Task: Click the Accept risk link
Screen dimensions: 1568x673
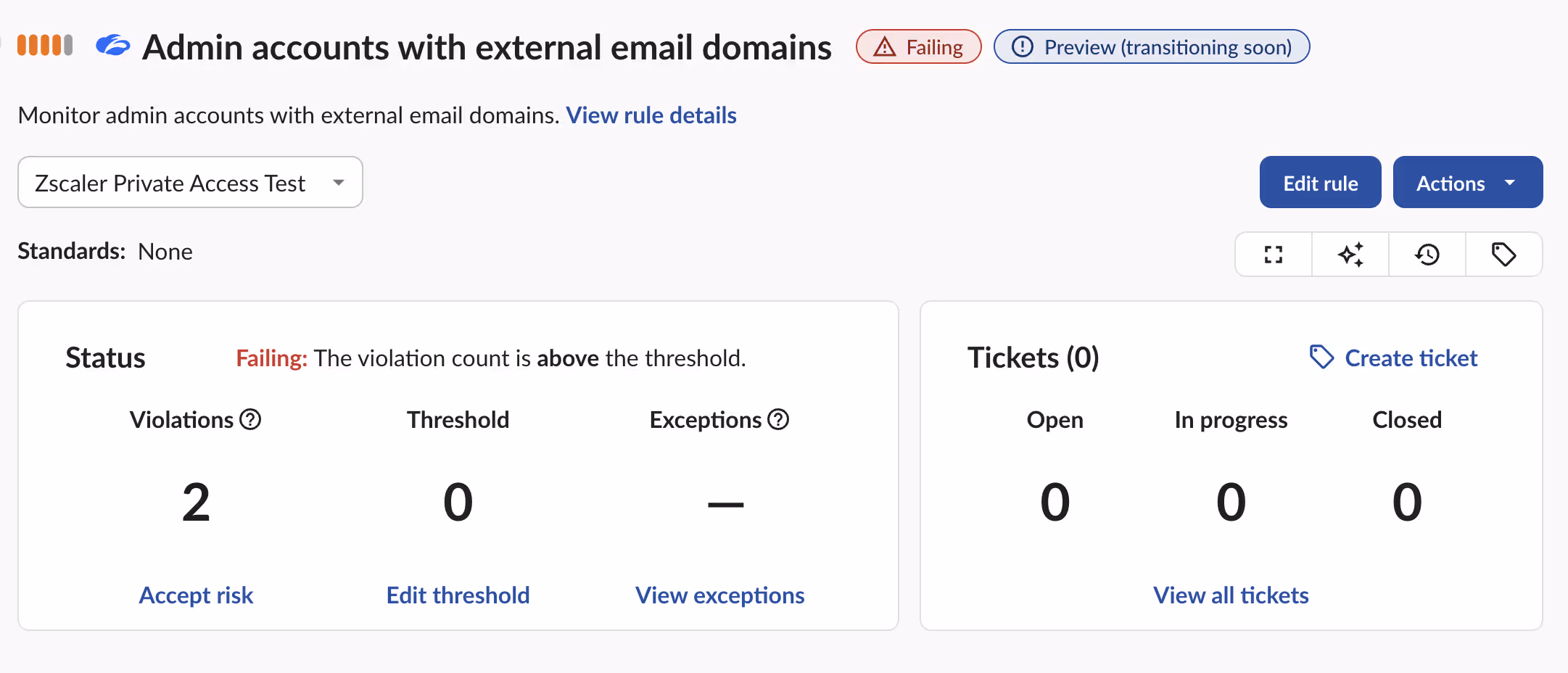Action: coord(196,595)
